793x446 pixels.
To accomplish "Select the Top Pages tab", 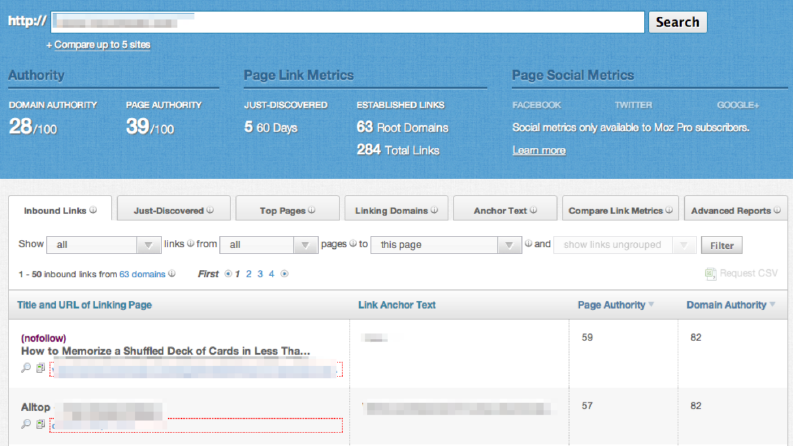I will click(287, 208).
